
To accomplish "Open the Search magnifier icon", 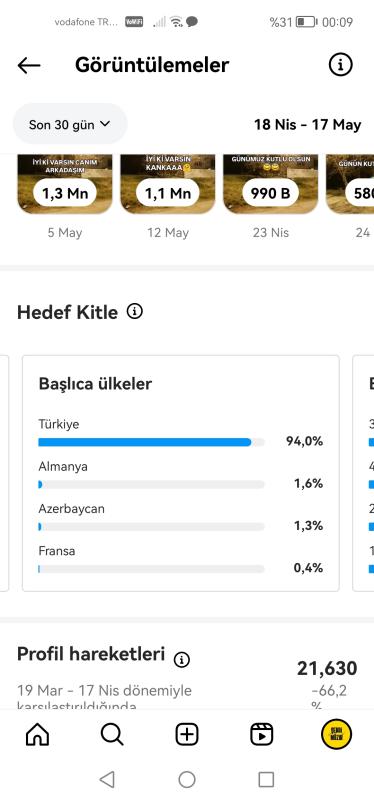I will pyautogui.click(x=112, y=735).
